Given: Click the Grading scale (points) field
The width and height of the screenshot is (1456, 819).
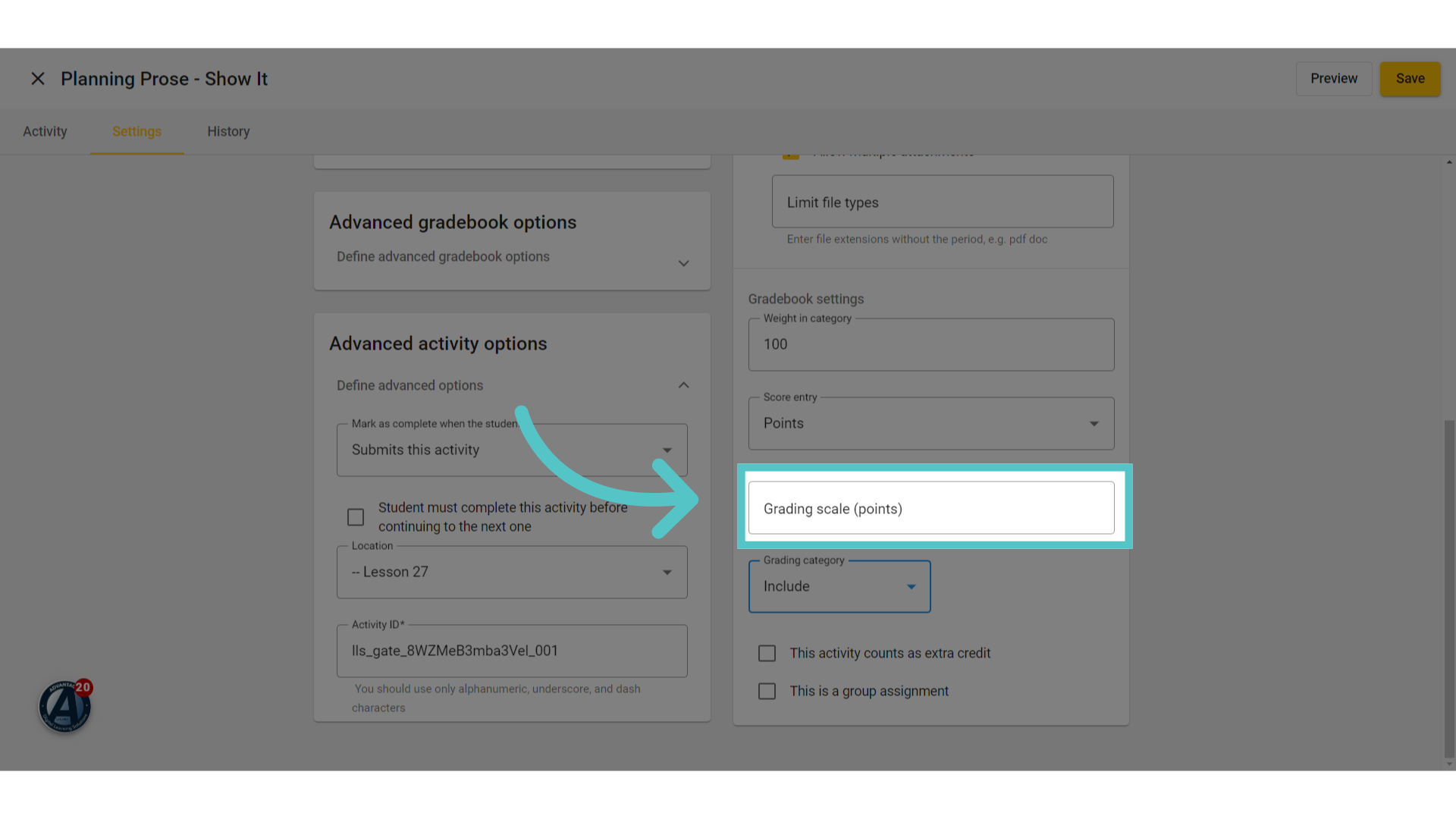Looking at the screenshot, I should [x=931, y=508].
